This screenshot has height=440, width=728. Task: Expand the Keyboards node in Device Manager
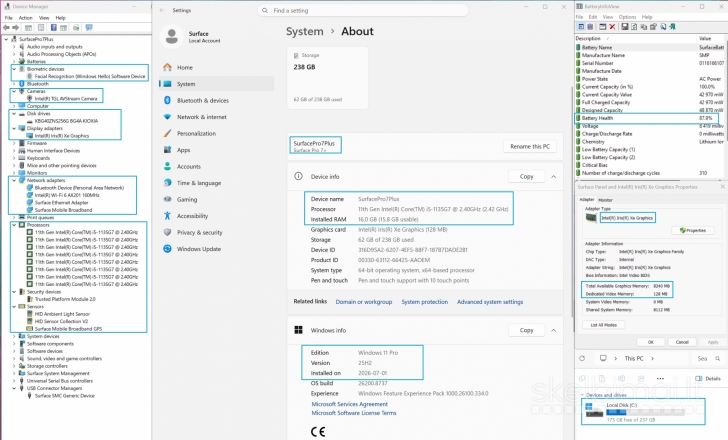[x=14, y=158]
